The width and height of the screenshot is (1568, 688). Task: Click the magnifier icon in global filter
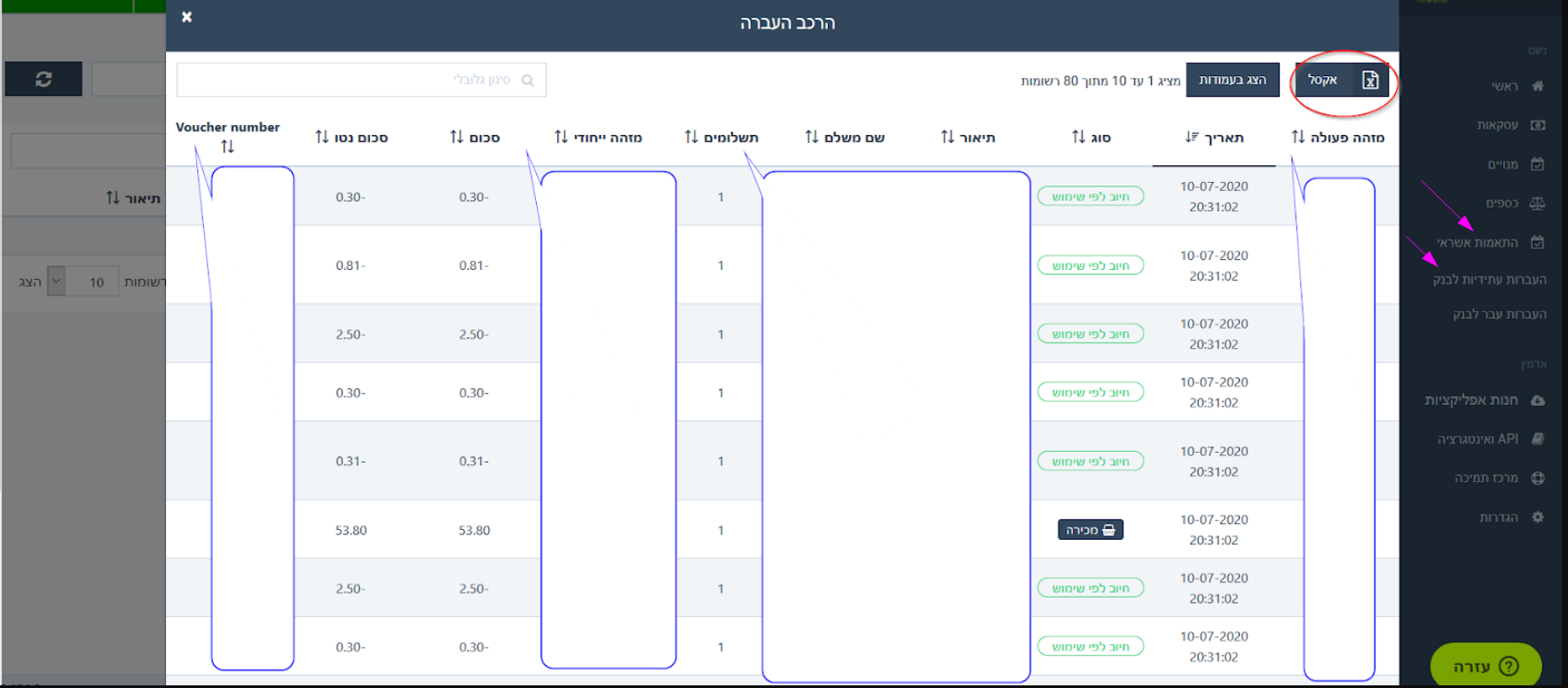528,81
